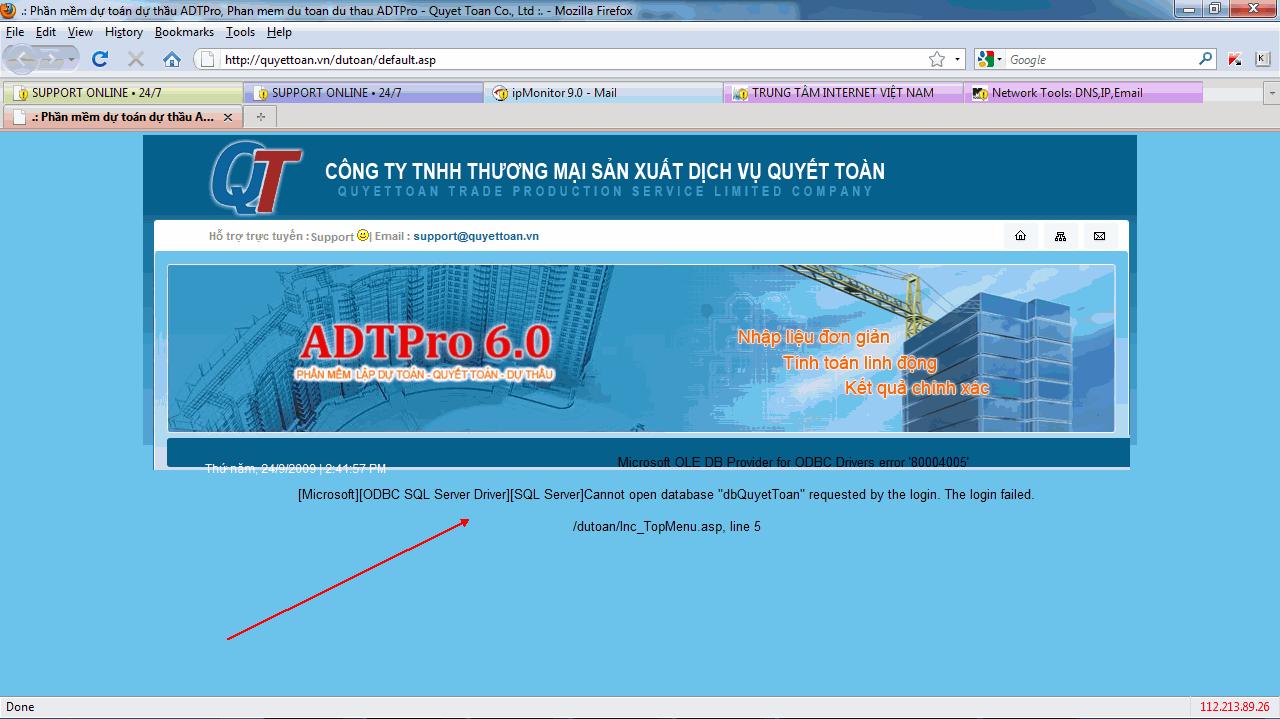The image size is (1280, 719).
Task: Click the /dutoan/Inc_TopMenu.asp, line 5 text
Action: coord(666,526)
